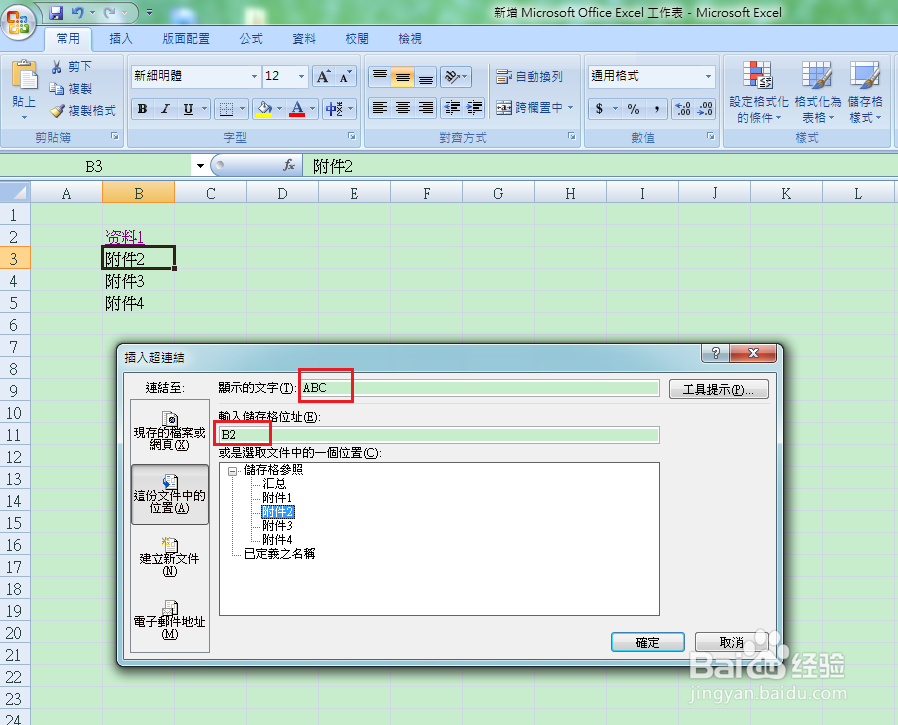Image resolution: width=898 pixels, height=725 pixels.
Task: Apply bold formatting with the B icon
Action: (142, 109)
